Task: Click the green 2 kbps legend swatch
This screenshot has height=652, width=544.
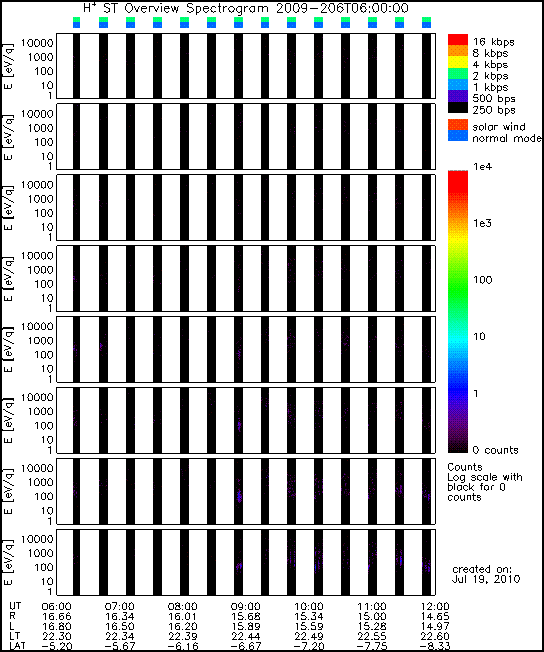Action: pyautogui.click(x=457, y=74)
